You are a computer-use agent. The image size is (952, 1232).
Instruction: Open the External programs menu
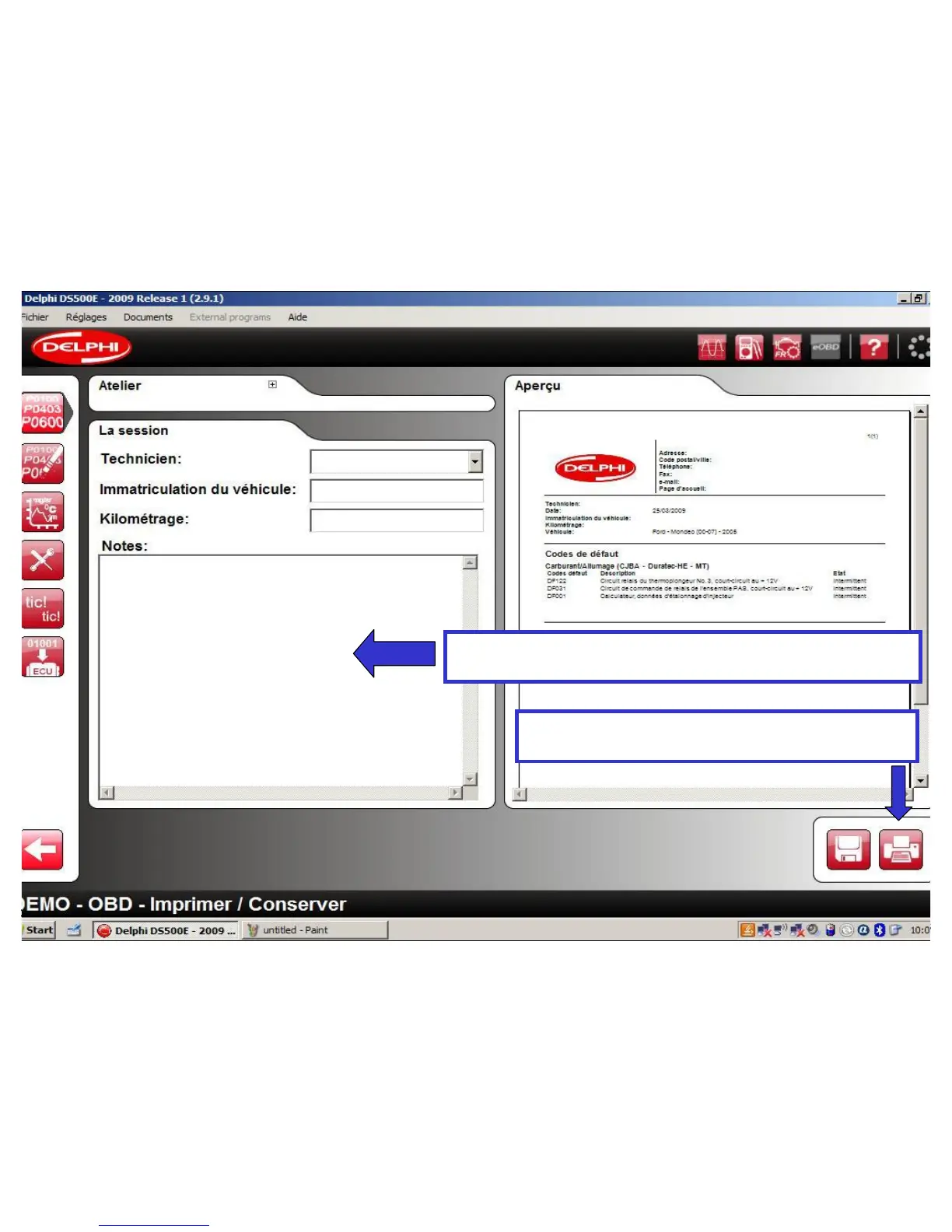230,317
